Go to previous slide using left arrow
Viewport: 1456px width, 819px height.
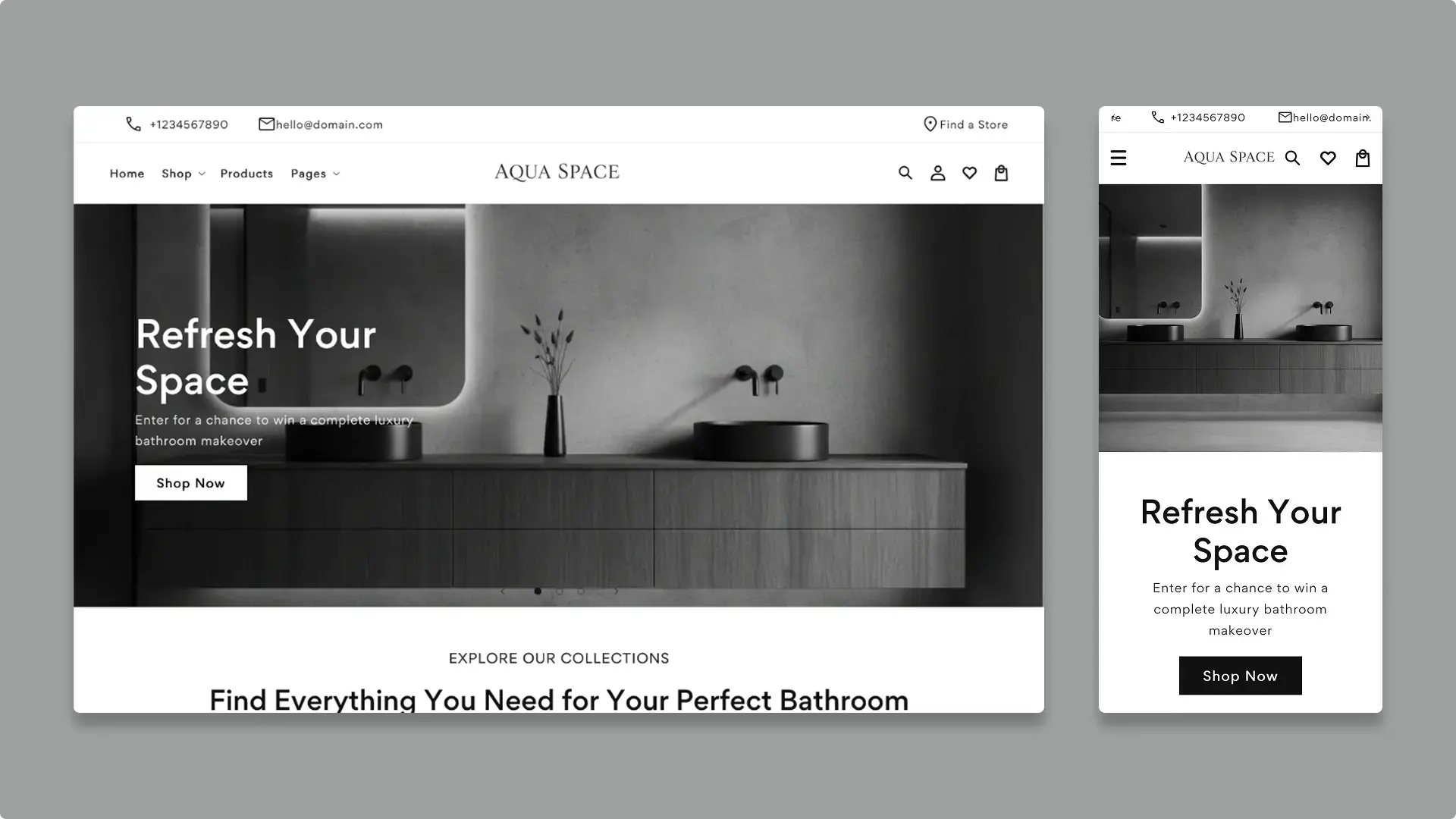click(x=503, y=591)
